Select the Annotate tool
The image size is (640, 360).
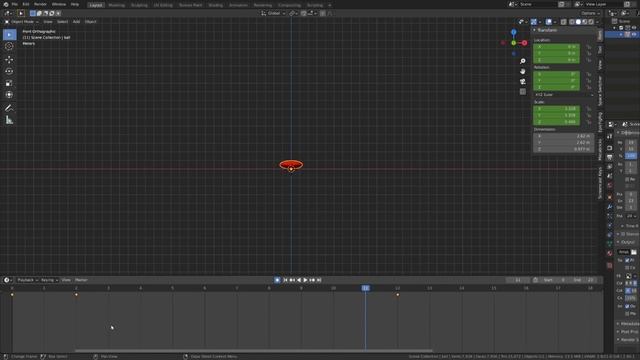point(9,108)
